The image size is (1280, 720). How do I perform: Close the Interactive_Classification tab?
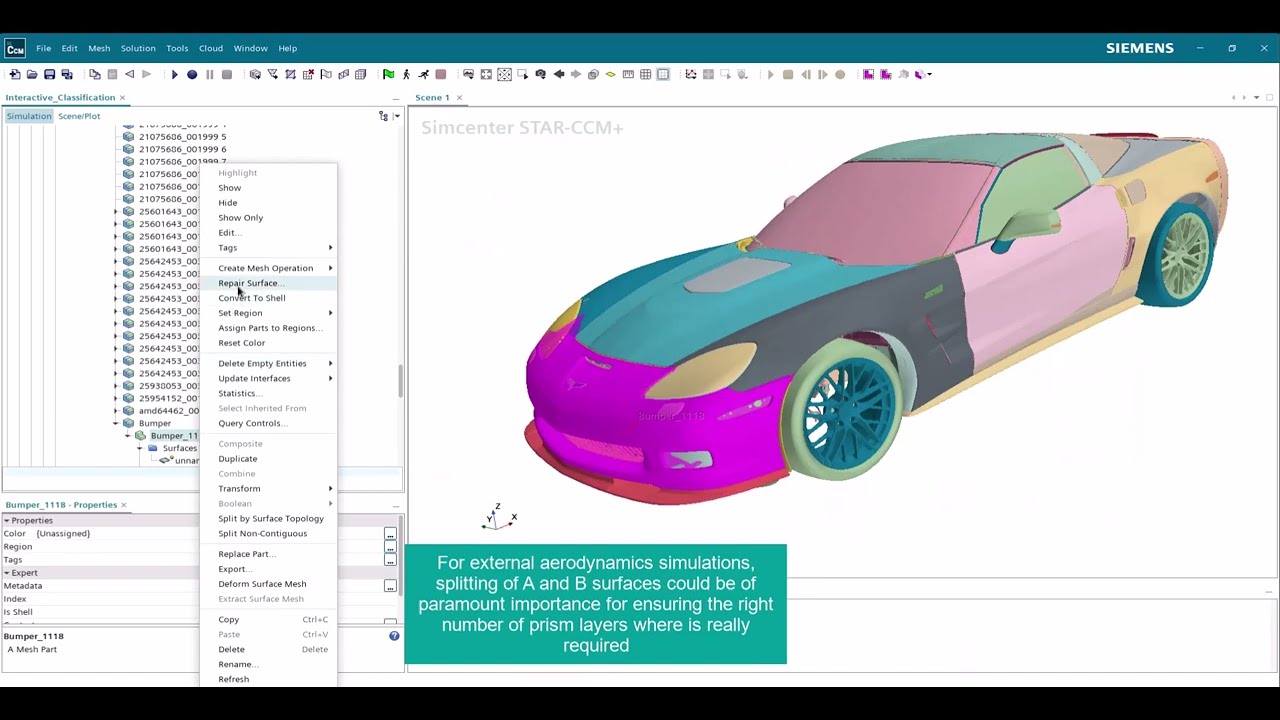(122, 97)
